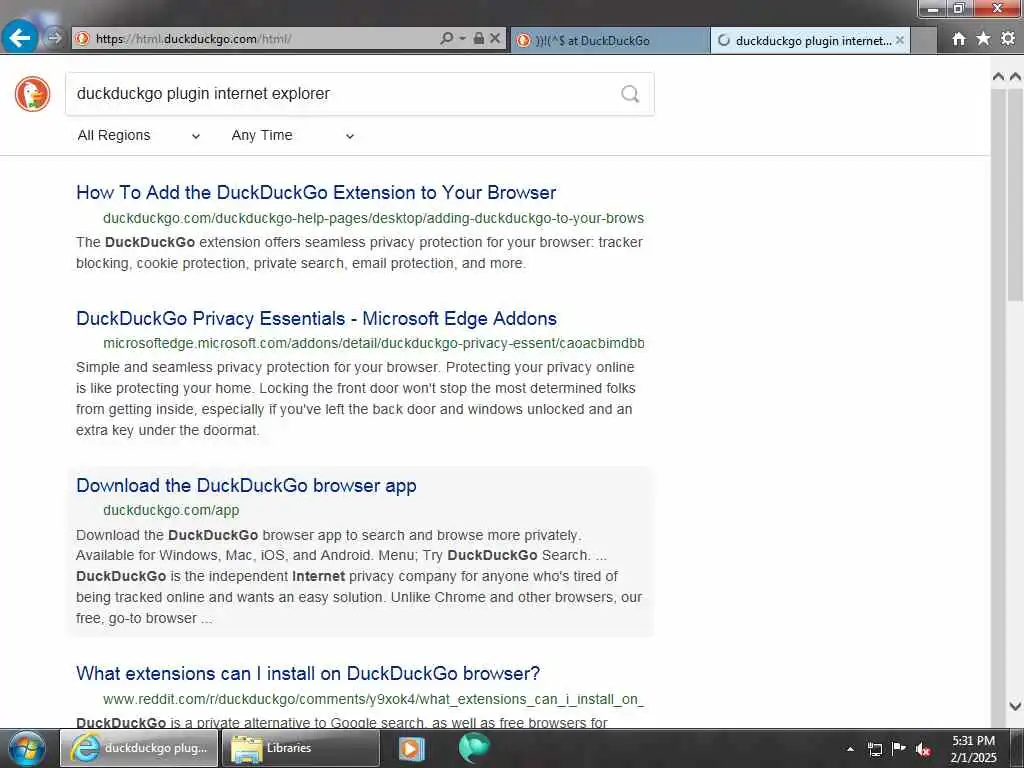
Task: Open the All Regions dropdown
Action: (x=138, y=136)
